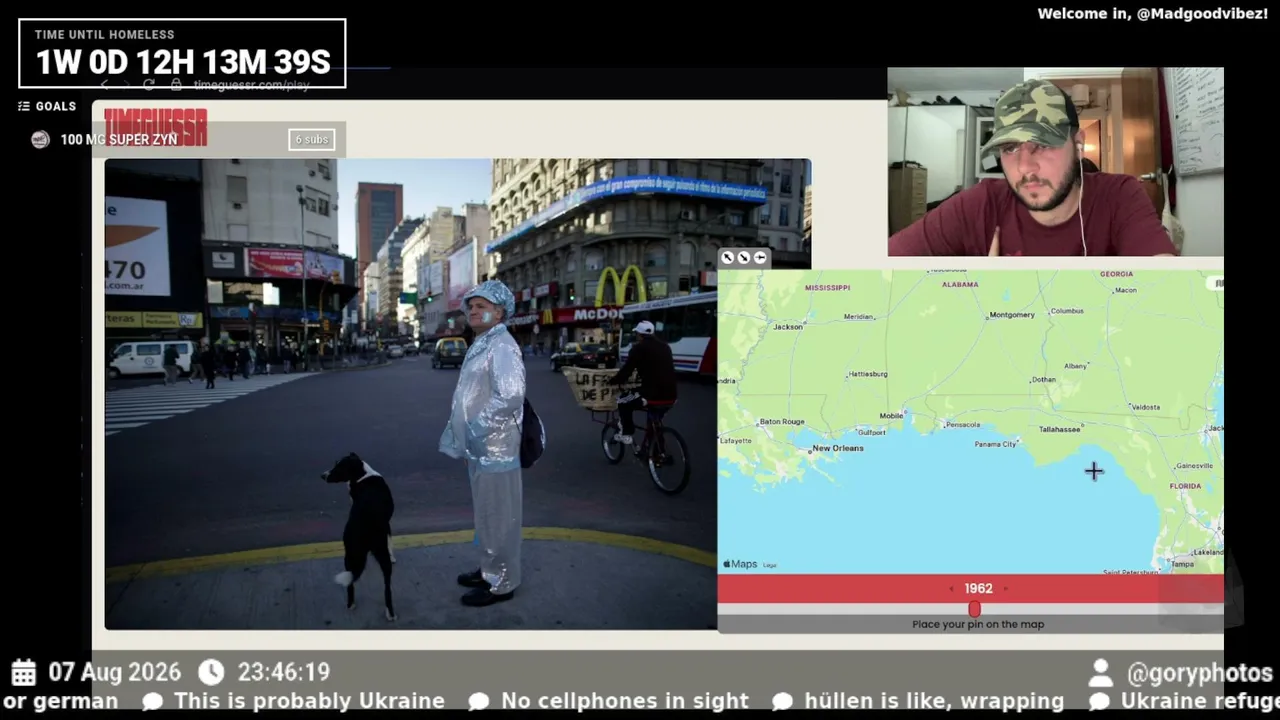Click the streamer webcam feed
Screen dimensions: 1280x720
(x=1055, y=162)
